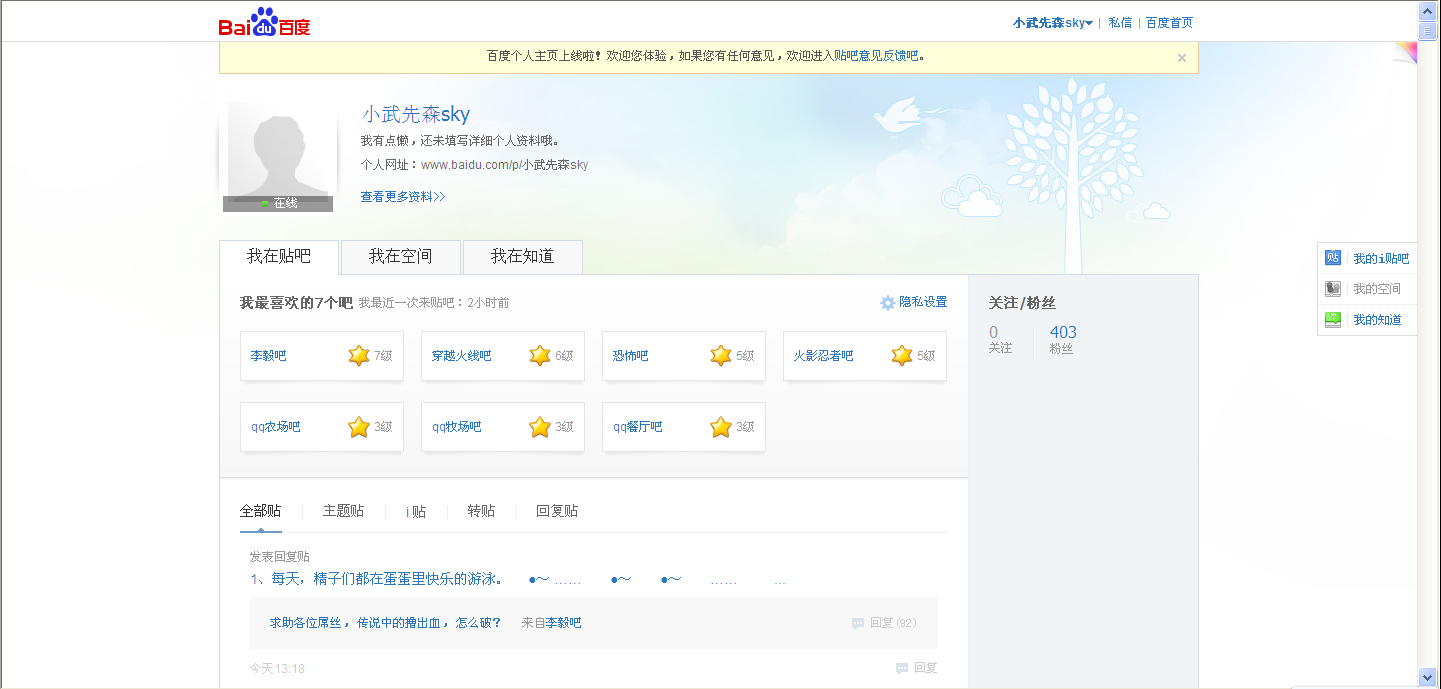Select the 全部贴 posts filter tab
The width and height of the screenshot is (1441, 689).
pos(260,511)
